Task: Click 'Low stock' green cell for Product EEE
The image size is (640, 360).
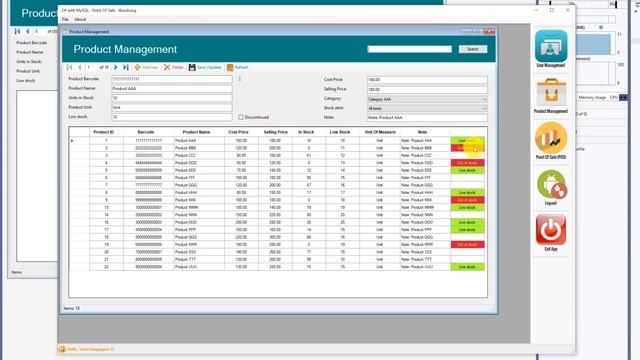Action: [x=467, y=170]
